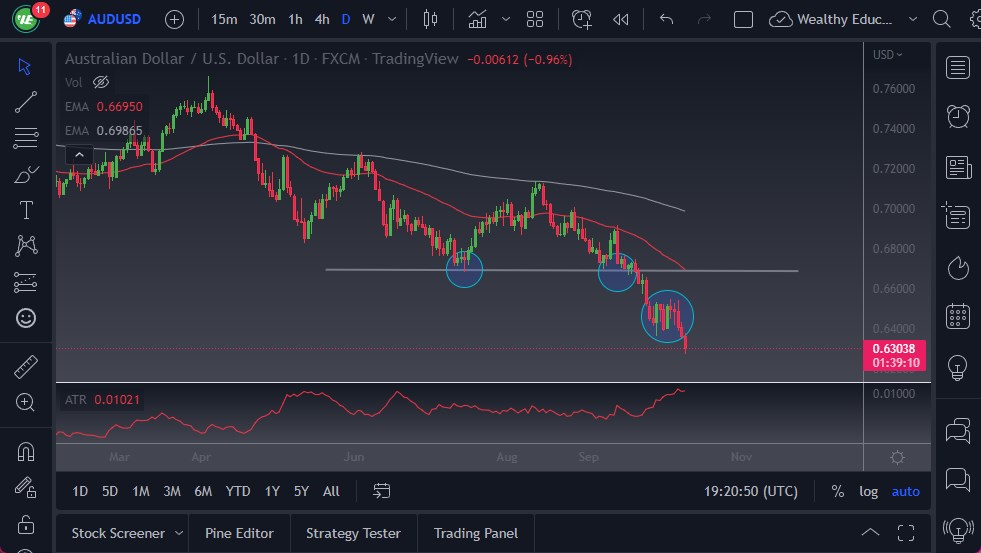This screenshot has width=981, height=553.
Task: Collapse the indicator legend chevron
Action: pos(77,154)
